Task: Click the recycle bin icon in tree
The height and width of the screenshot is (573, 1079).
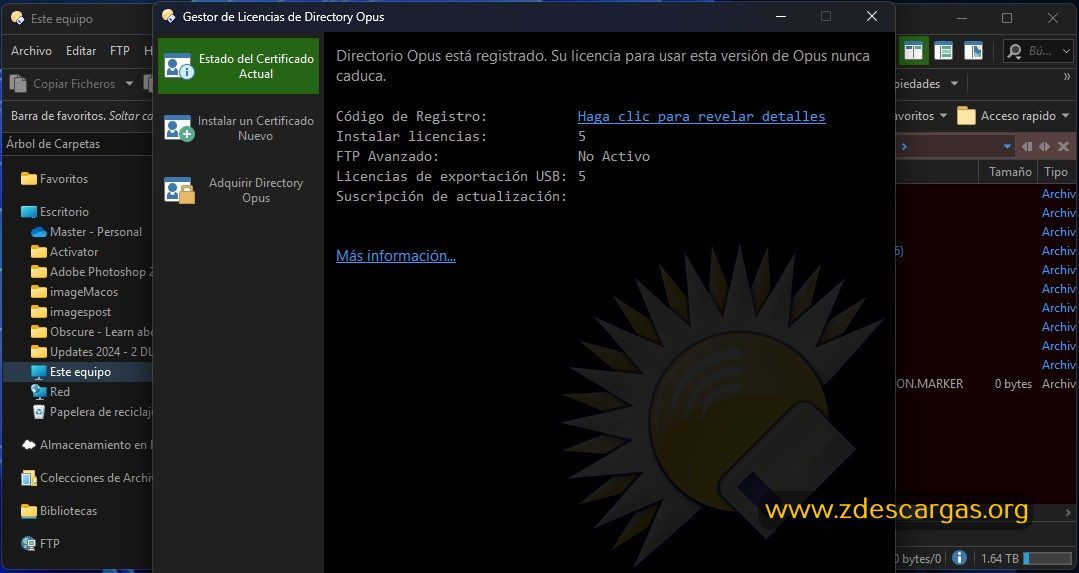Action: pos(39,412)
